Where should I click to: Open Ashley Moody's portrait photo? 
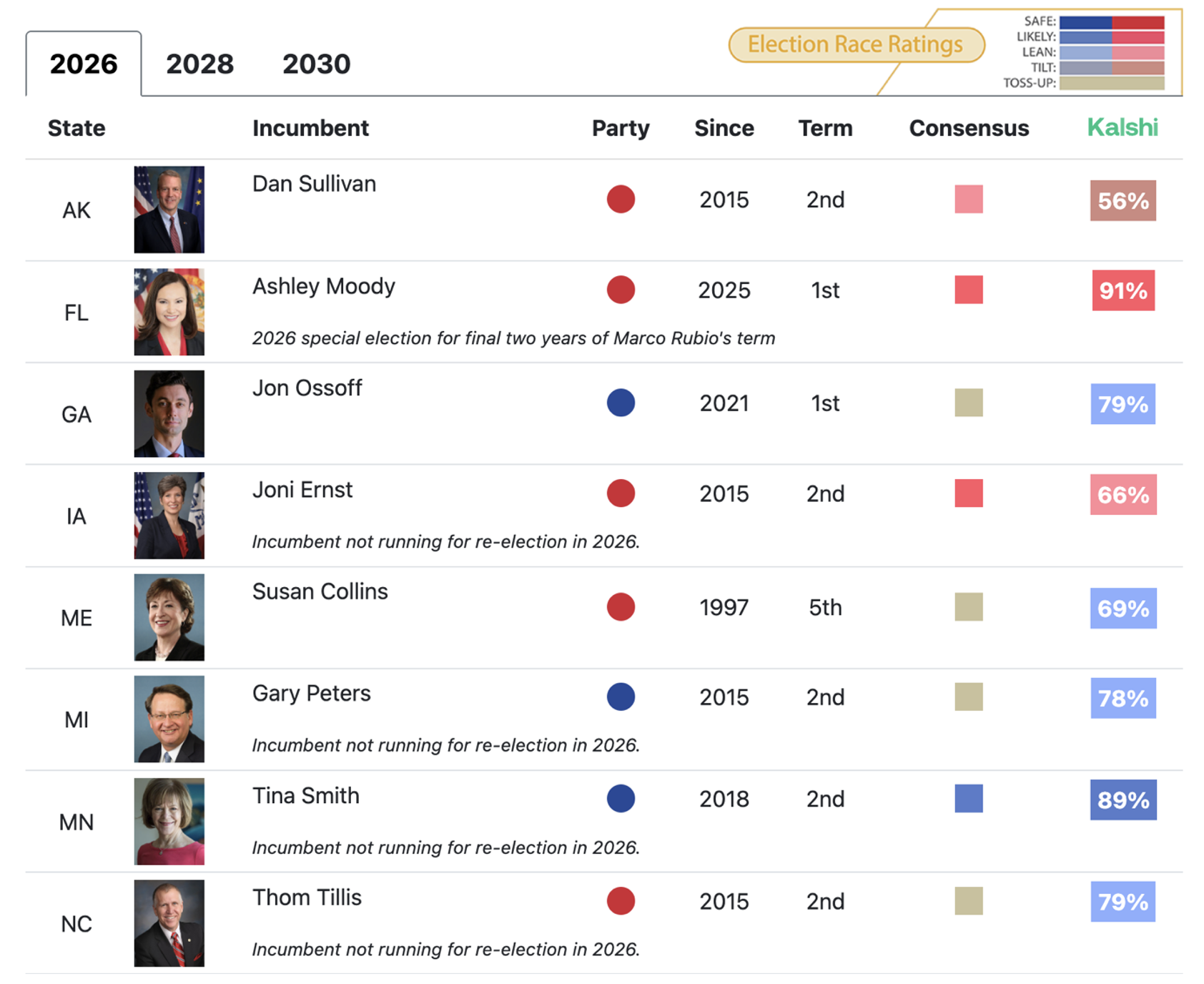tap(169, 312)
